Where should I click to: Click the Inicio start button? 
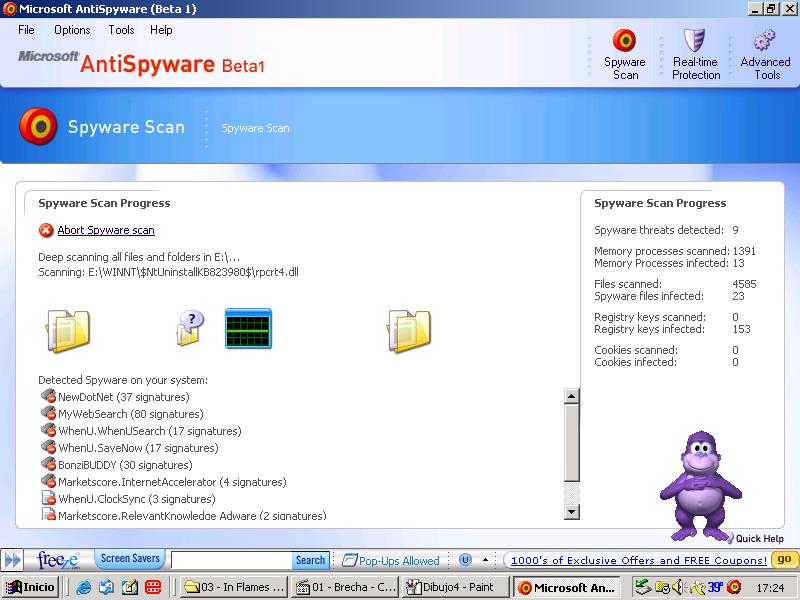point(31,587)
